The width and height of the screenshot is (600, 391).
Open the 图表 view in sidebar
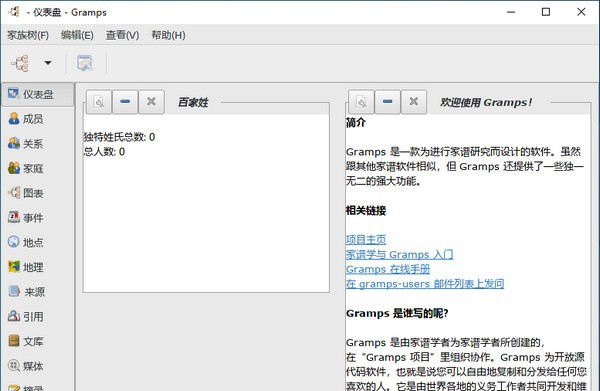coord(26,193)
